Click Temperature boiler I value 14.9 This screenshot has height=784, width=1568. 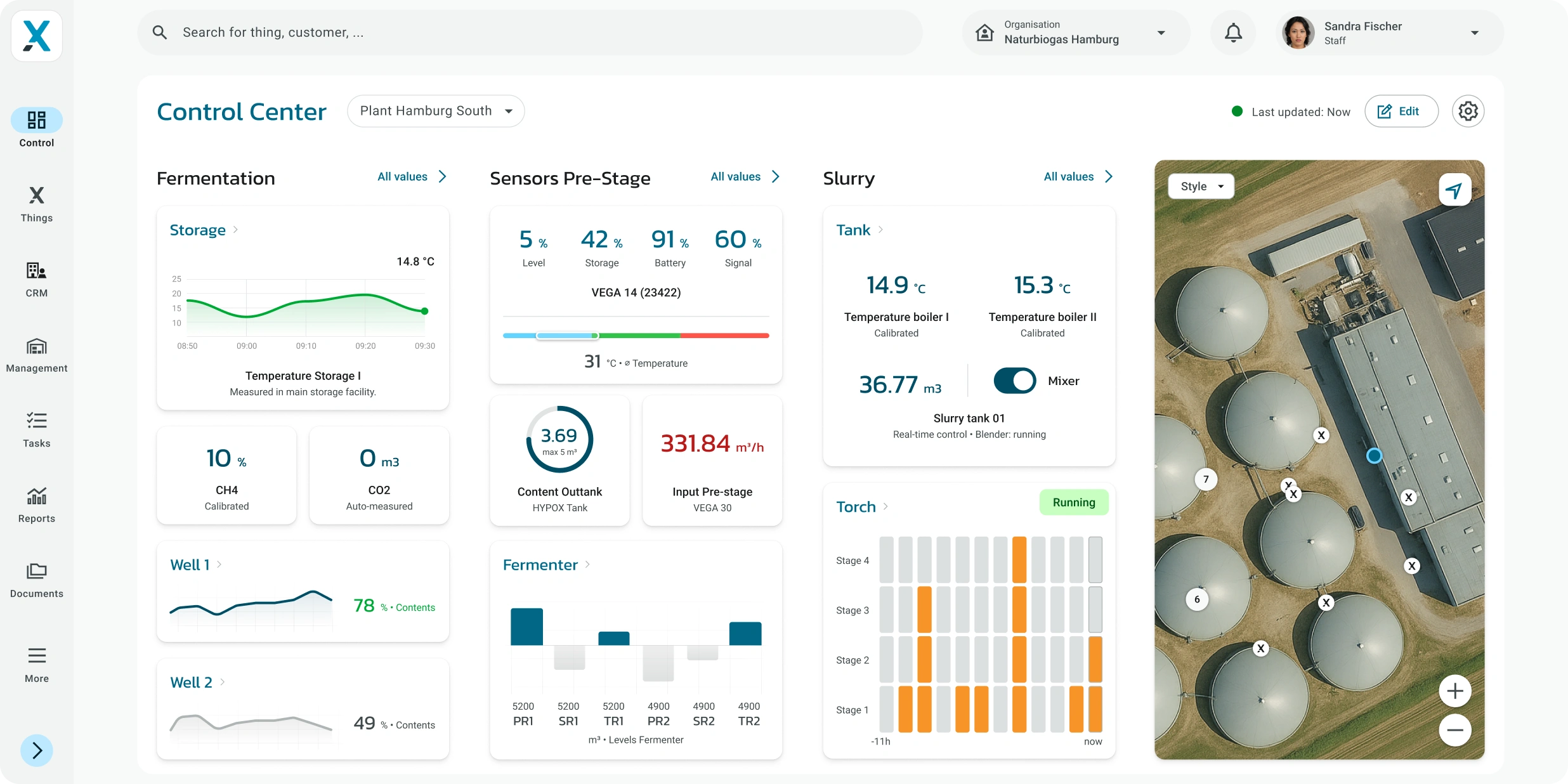coord(896,285)
